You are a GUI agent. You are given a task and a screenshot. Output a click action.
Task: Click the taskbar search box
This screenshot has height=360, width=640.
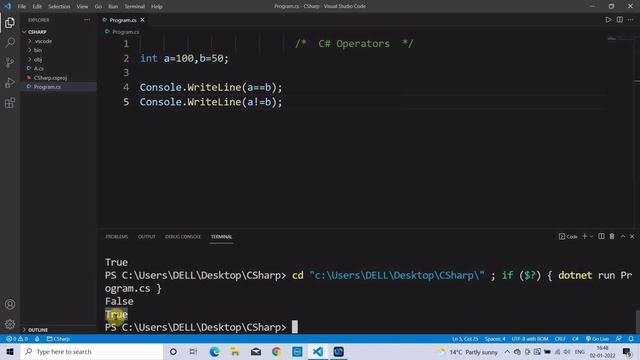click(x=92, y=351)
